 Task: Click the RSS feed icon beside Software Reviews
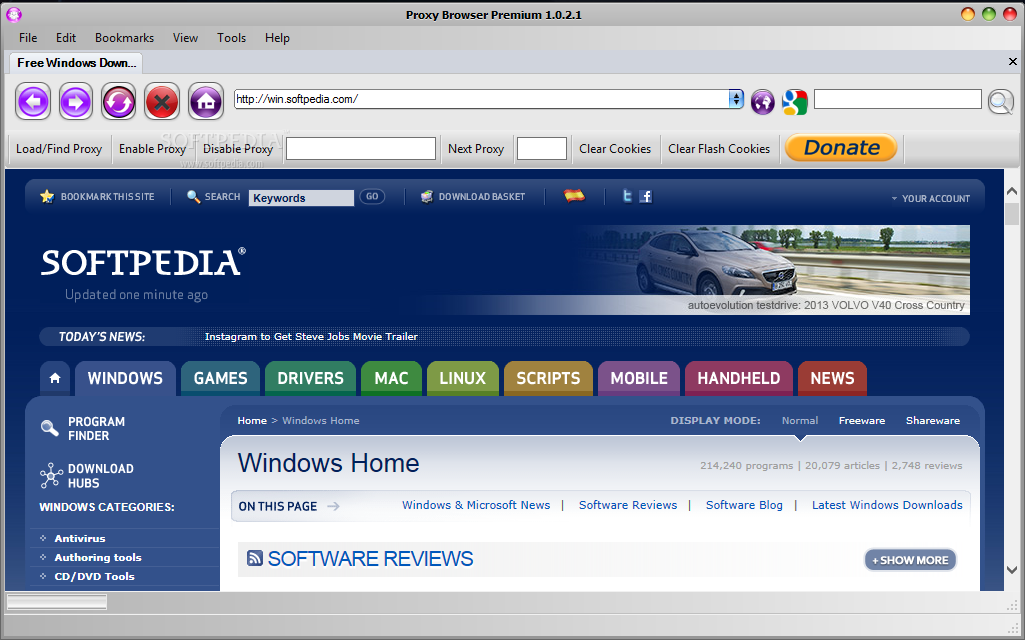[255, 558]
